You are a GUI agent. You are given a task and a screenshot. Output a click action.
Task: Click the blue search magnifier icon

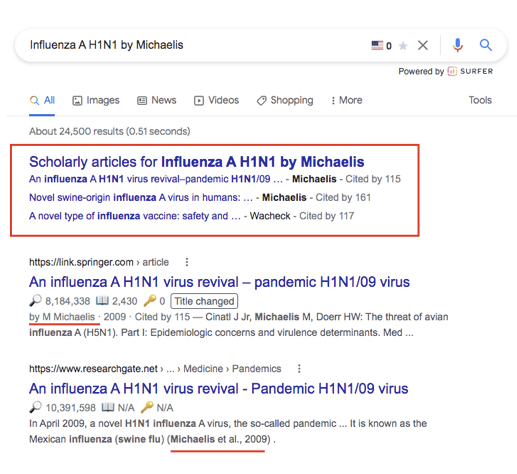tap(486, 45)
